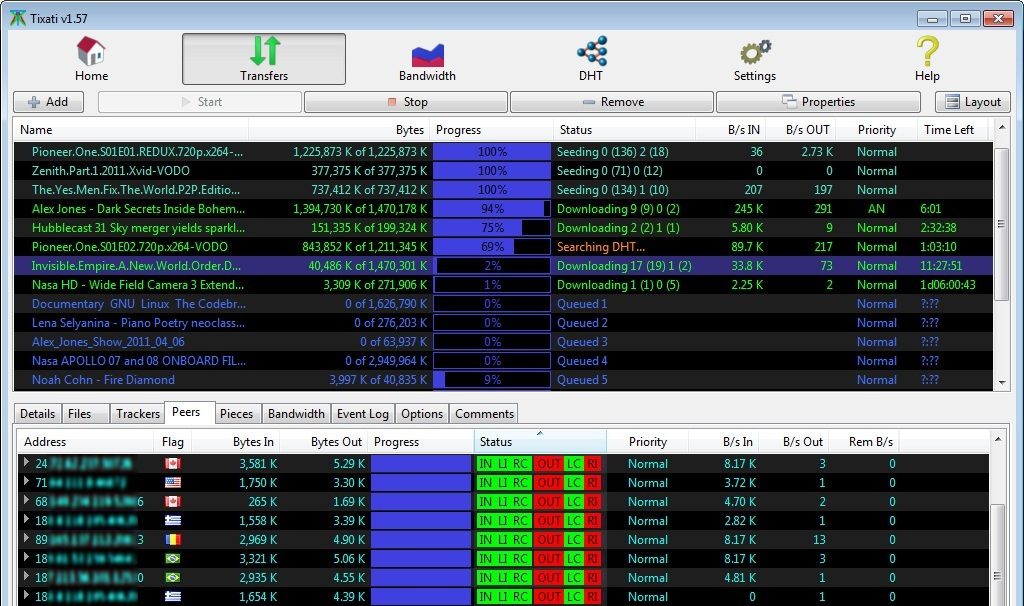This screenshot has height=606, width=1024.
Task: Expand the peer with 1,654 K bytes in
Action: [x=26, y=595]
